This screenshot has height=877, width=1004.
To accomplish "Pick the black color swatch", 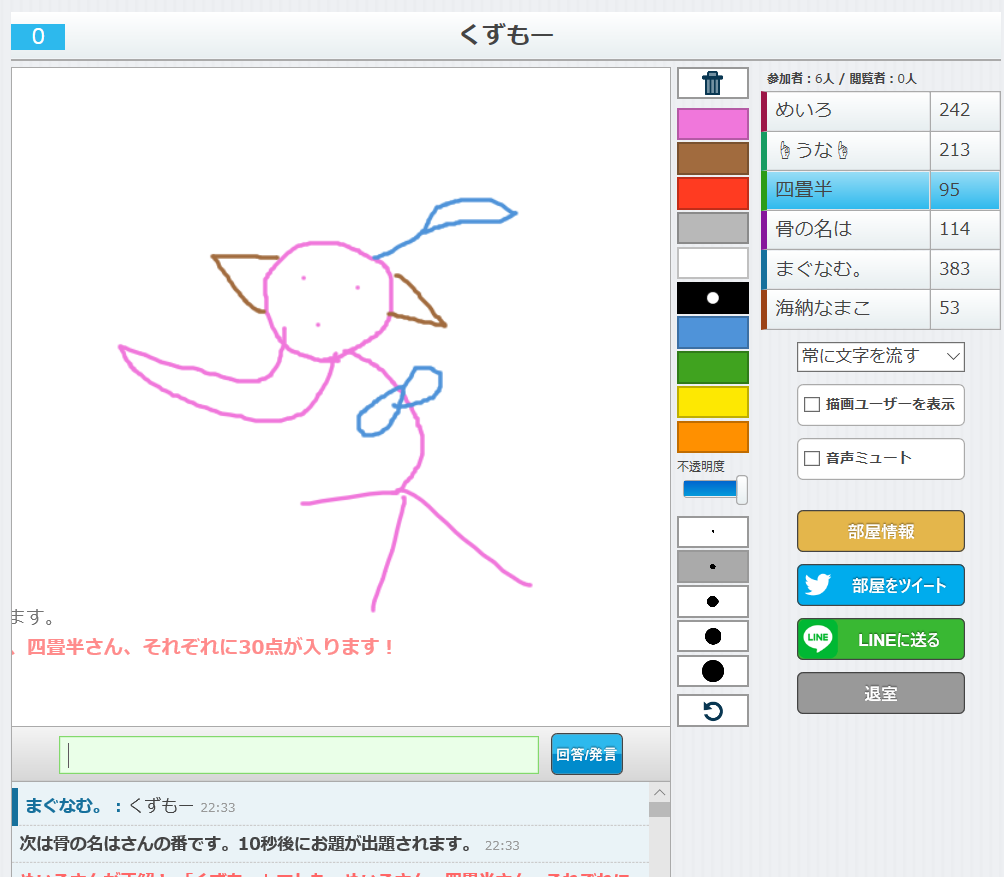I will (713, 298).
